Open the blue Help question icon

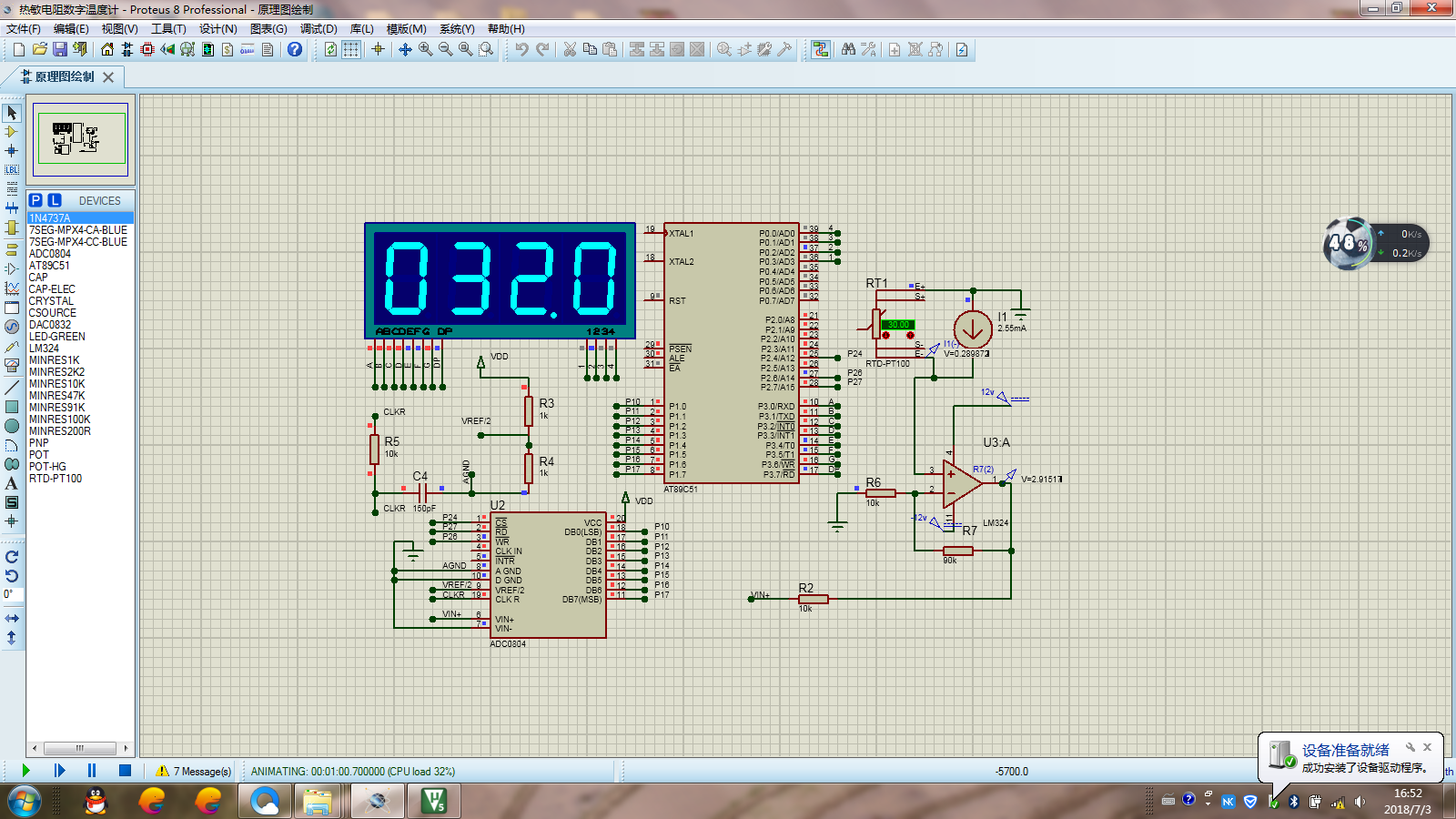[x=295, y=49]
